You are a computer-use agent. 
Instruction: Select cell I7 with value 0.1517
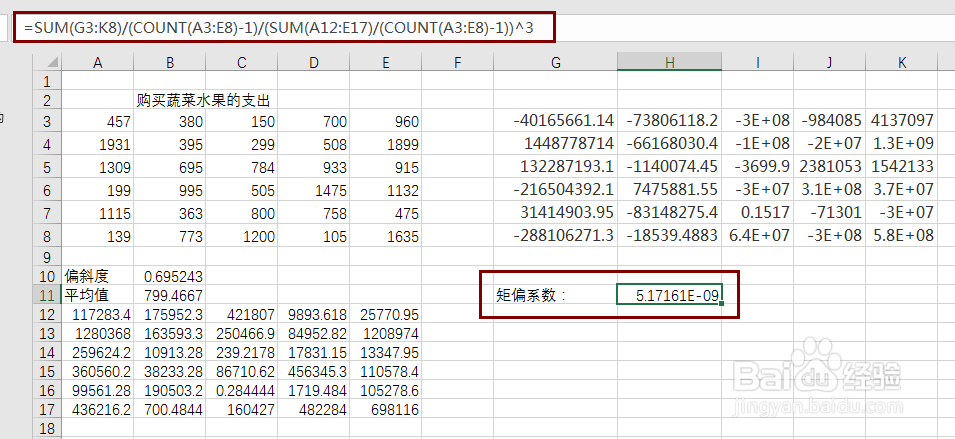(x=758, y=214)
